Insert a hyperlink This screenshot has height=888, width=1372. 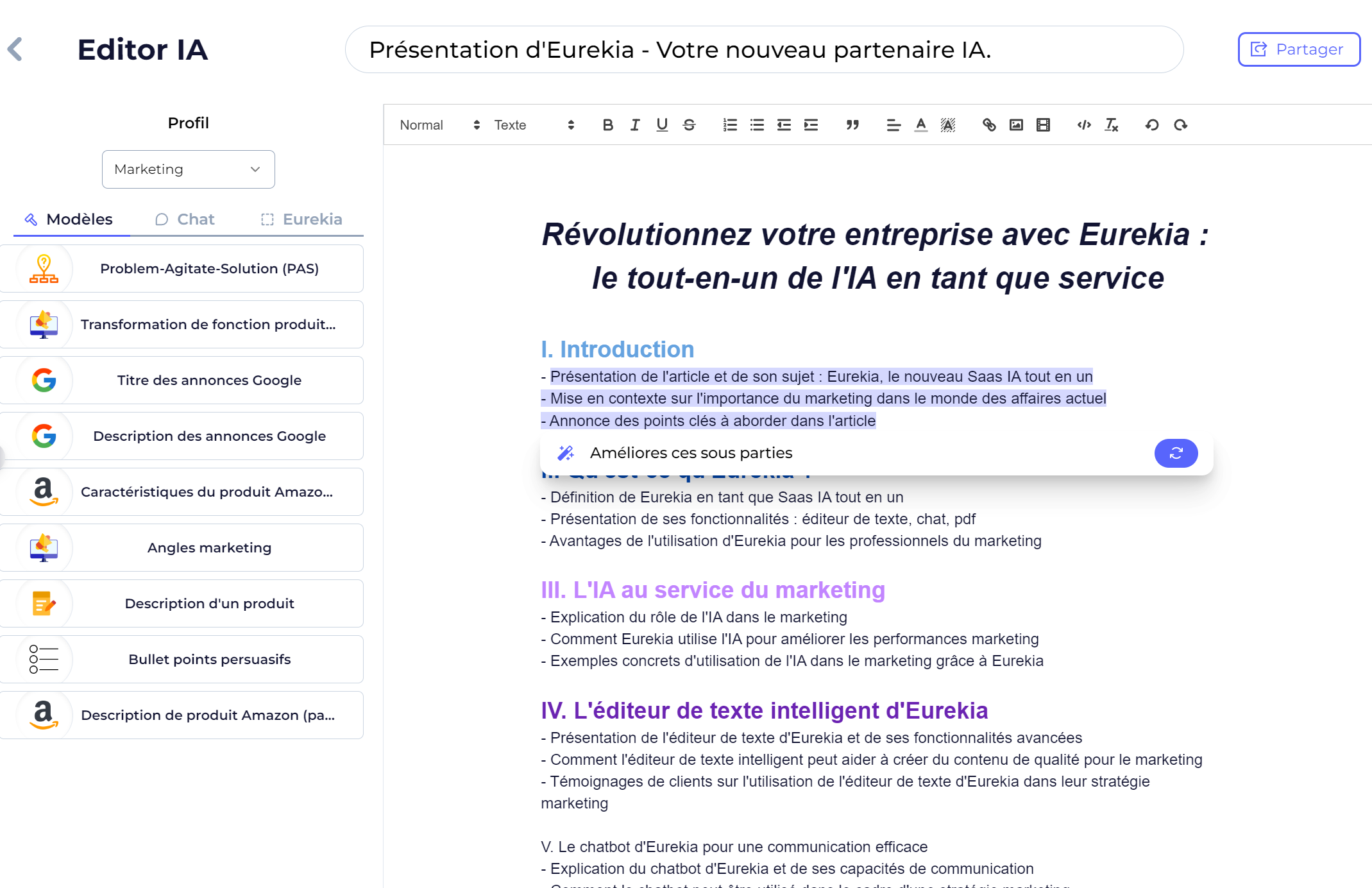pyautogui.click(x=988, y=125)
